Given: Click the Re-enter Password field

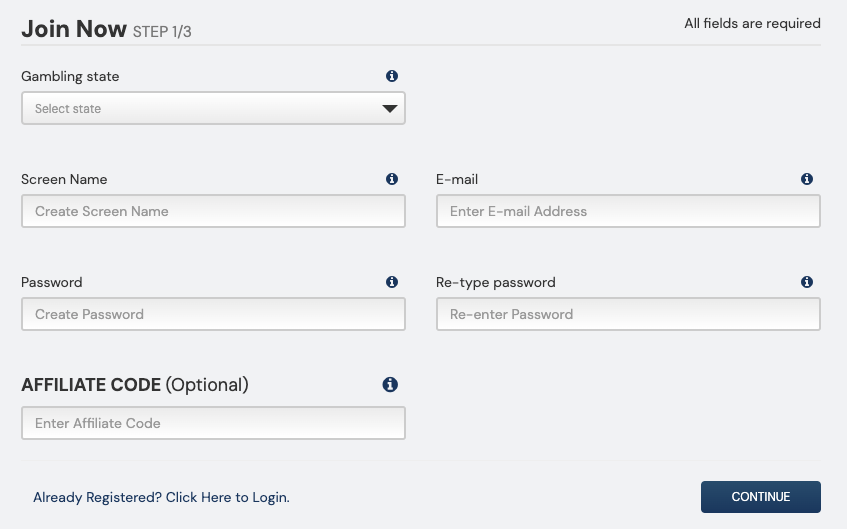Looking at the screenshot, I should click(628, 314).
